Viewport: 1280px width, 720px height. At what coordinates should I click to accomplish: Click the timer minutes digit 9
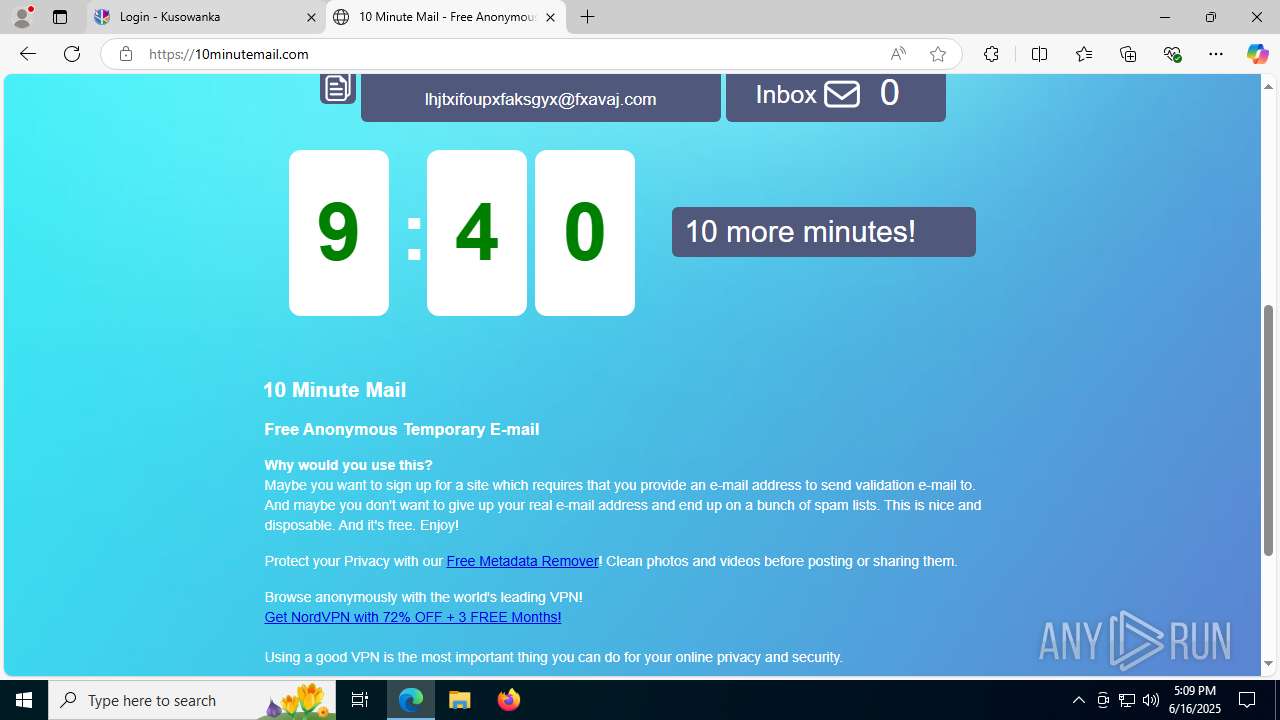338,233
